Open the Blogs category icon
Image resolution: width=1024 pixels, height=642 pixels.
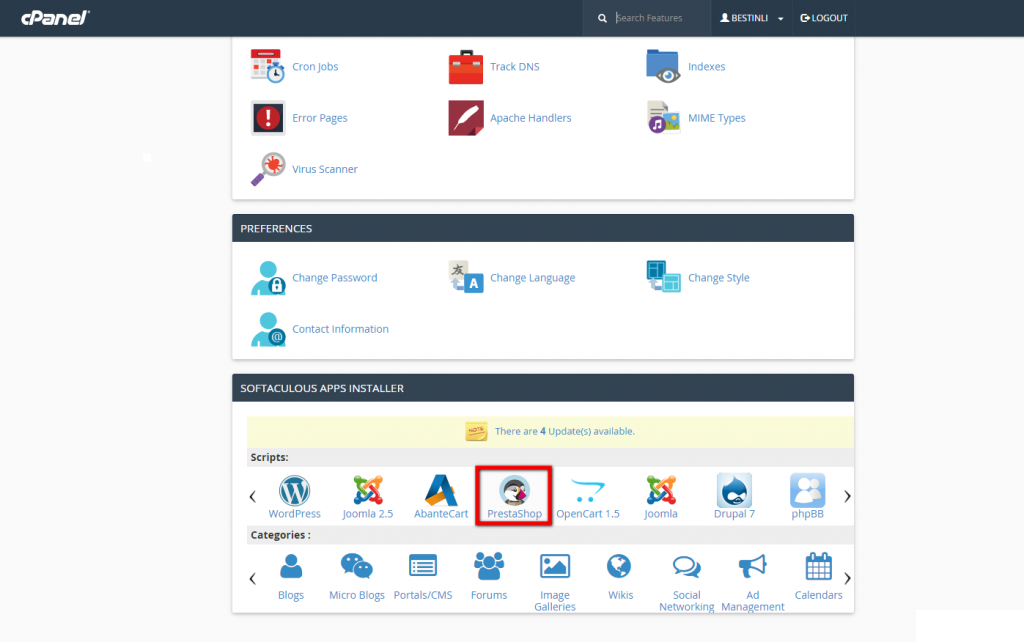click(291, 566)
